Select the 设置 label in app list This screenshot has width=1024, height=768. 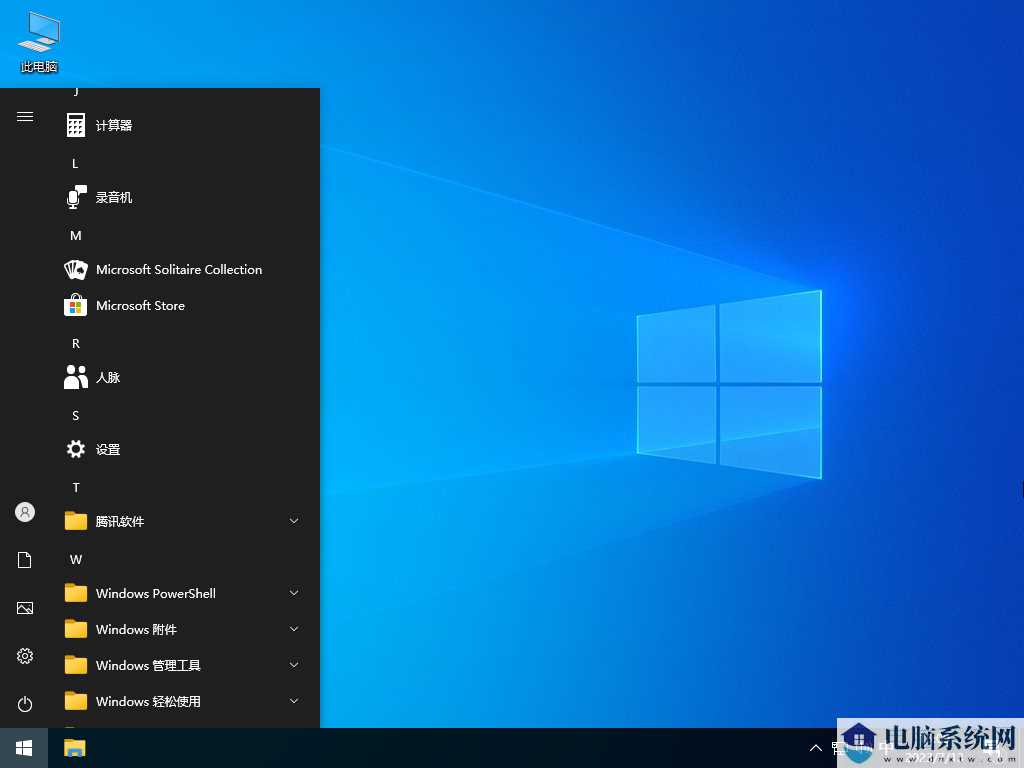[x=108, y=449]
